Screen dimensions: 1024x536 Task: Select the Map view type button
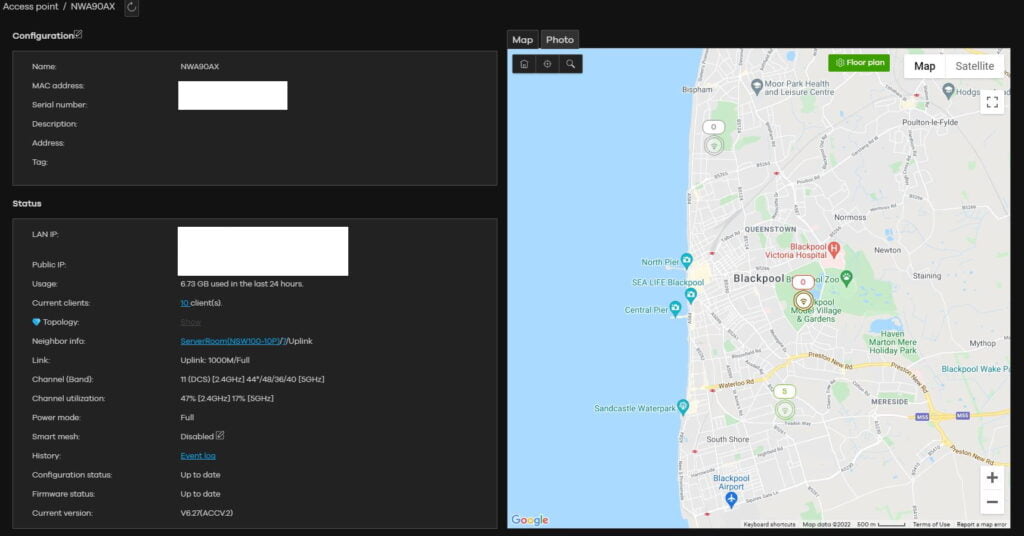click(925, 66)
